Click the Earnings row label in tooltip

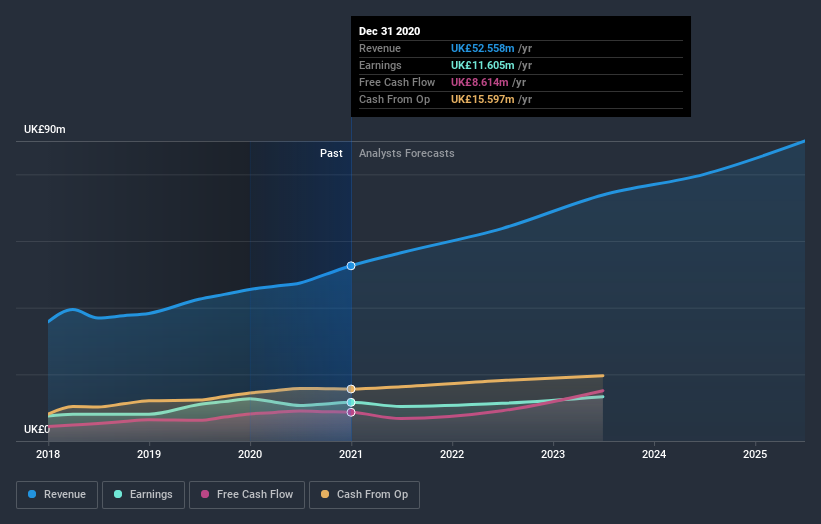click(x=380, y=65)
